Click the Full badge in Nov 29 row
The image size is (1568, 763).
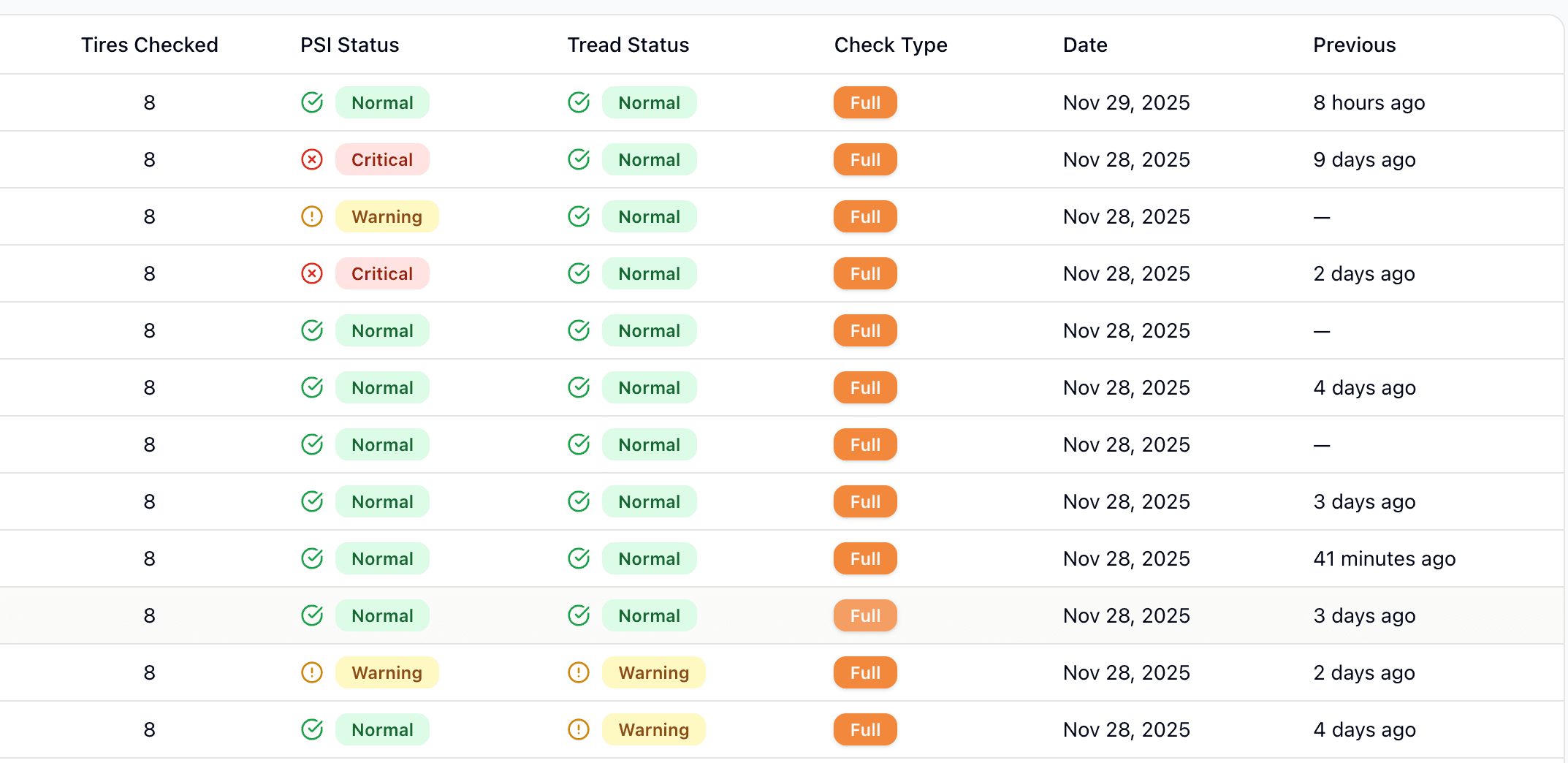click(865, 102)
